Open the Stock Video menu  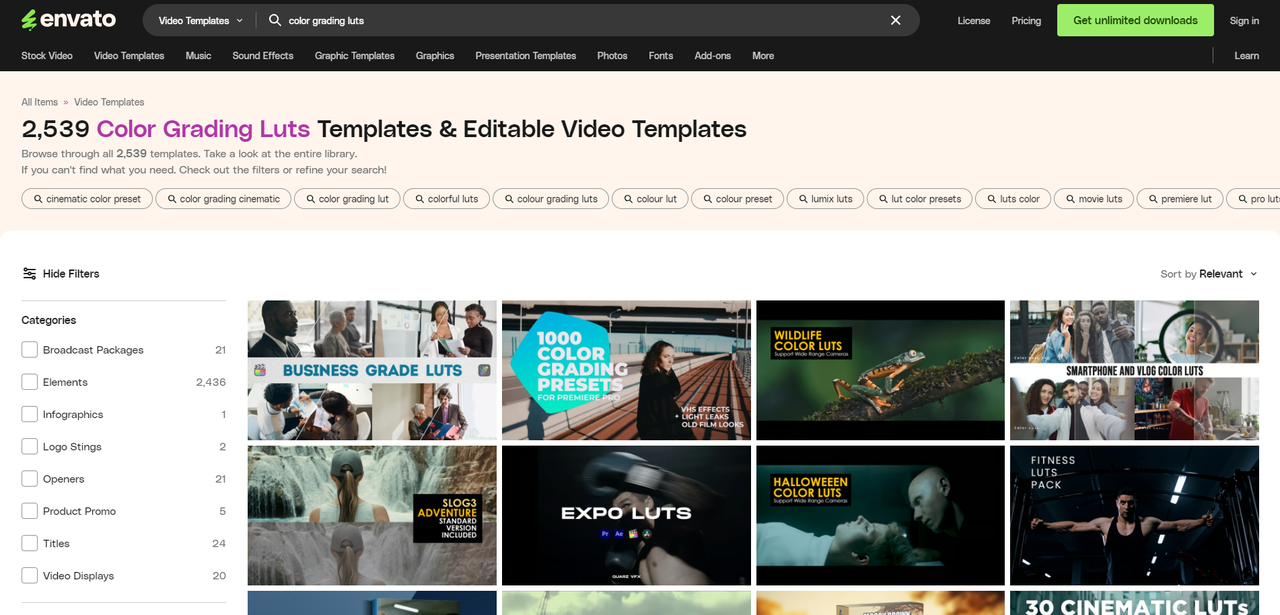point(47,56)
